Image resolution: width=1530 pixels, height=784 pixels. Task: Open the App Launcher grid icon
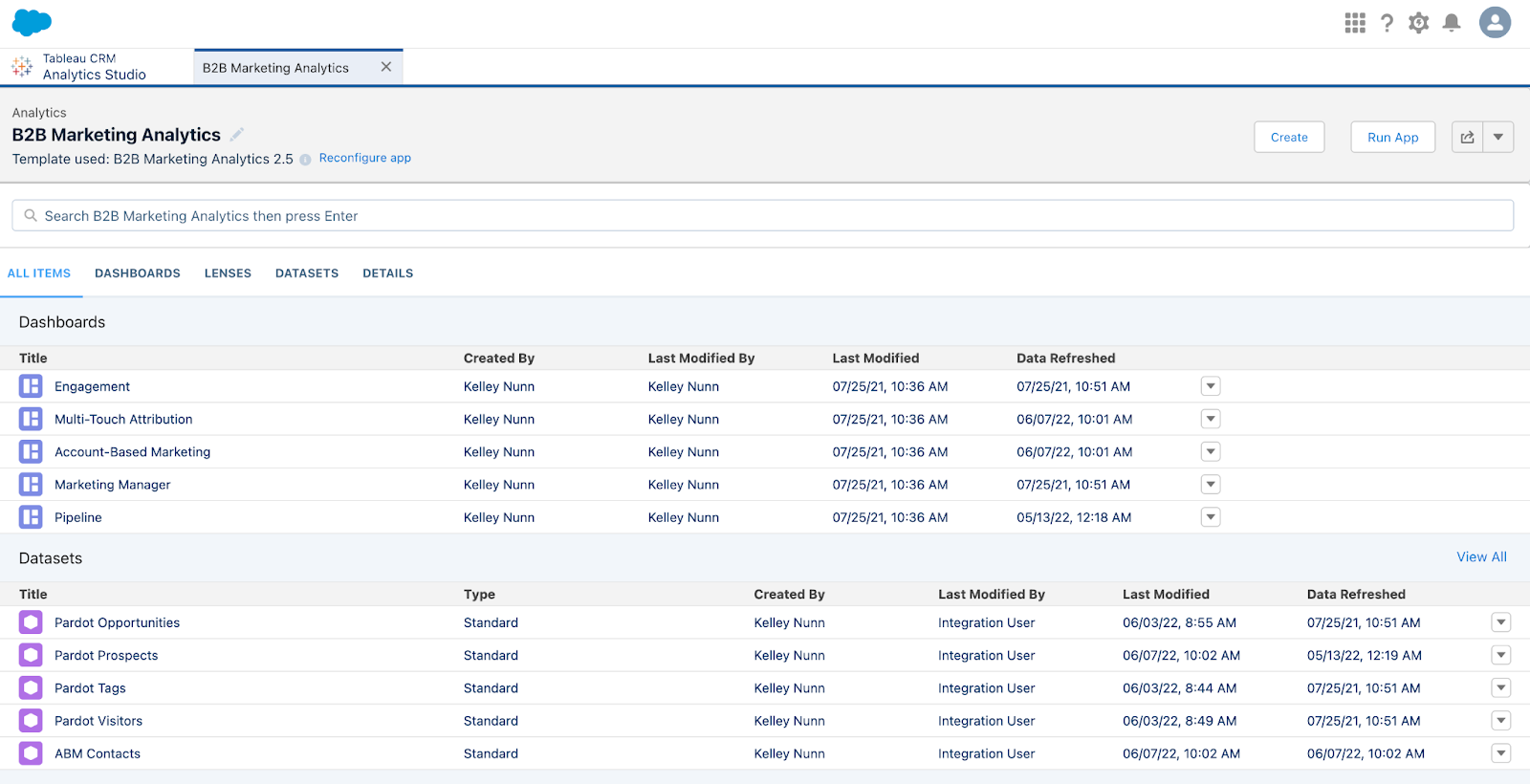click(1354, 23)
